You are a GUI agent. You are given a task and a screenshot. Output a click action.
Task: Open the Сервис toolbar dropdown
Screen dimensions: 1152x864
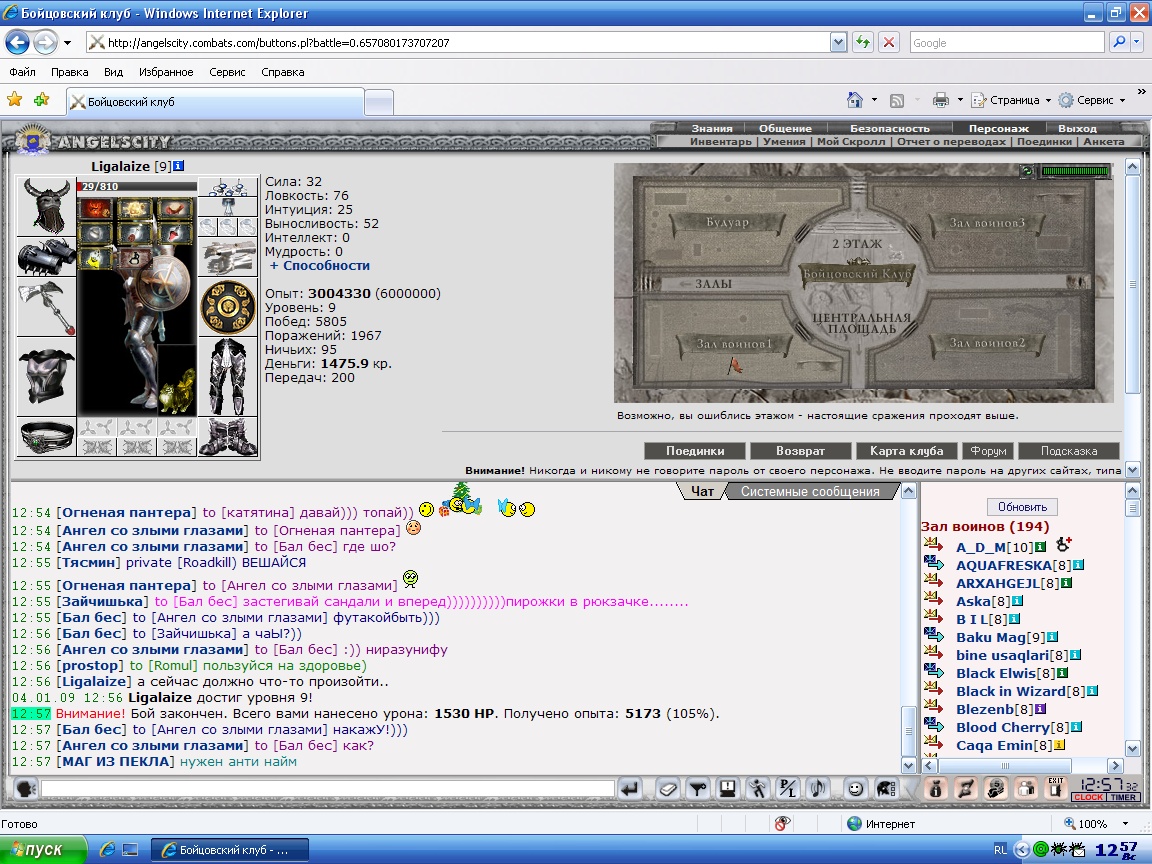point(1092,100)
